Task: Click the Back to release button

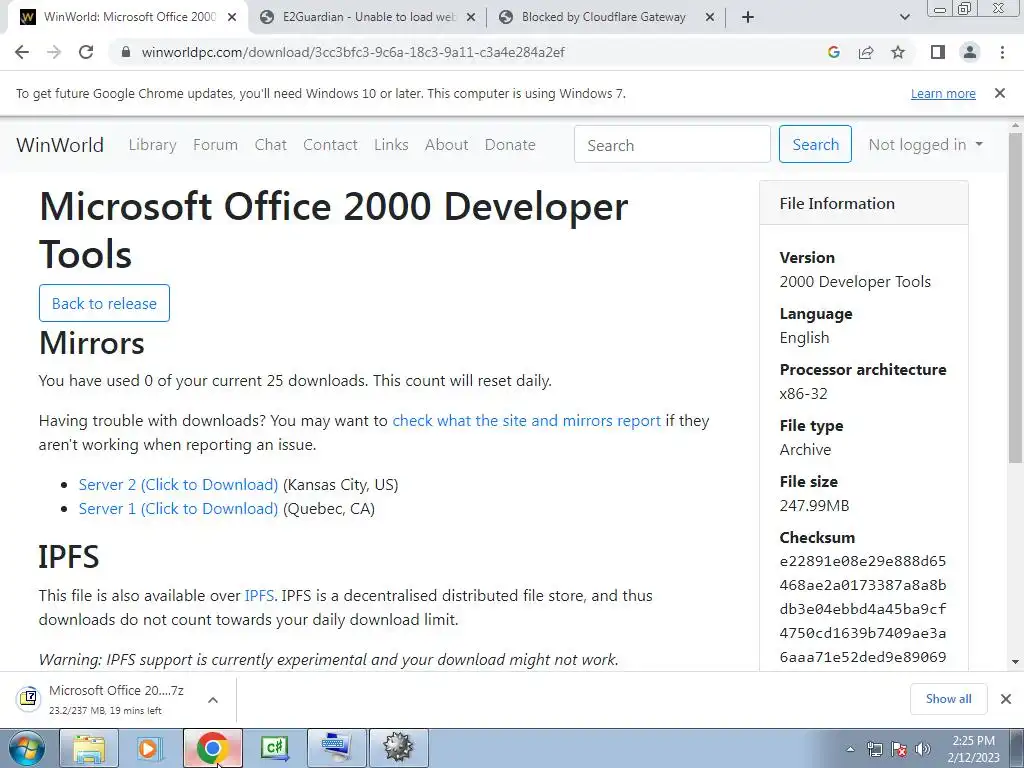Action: [x=104, y=303]
